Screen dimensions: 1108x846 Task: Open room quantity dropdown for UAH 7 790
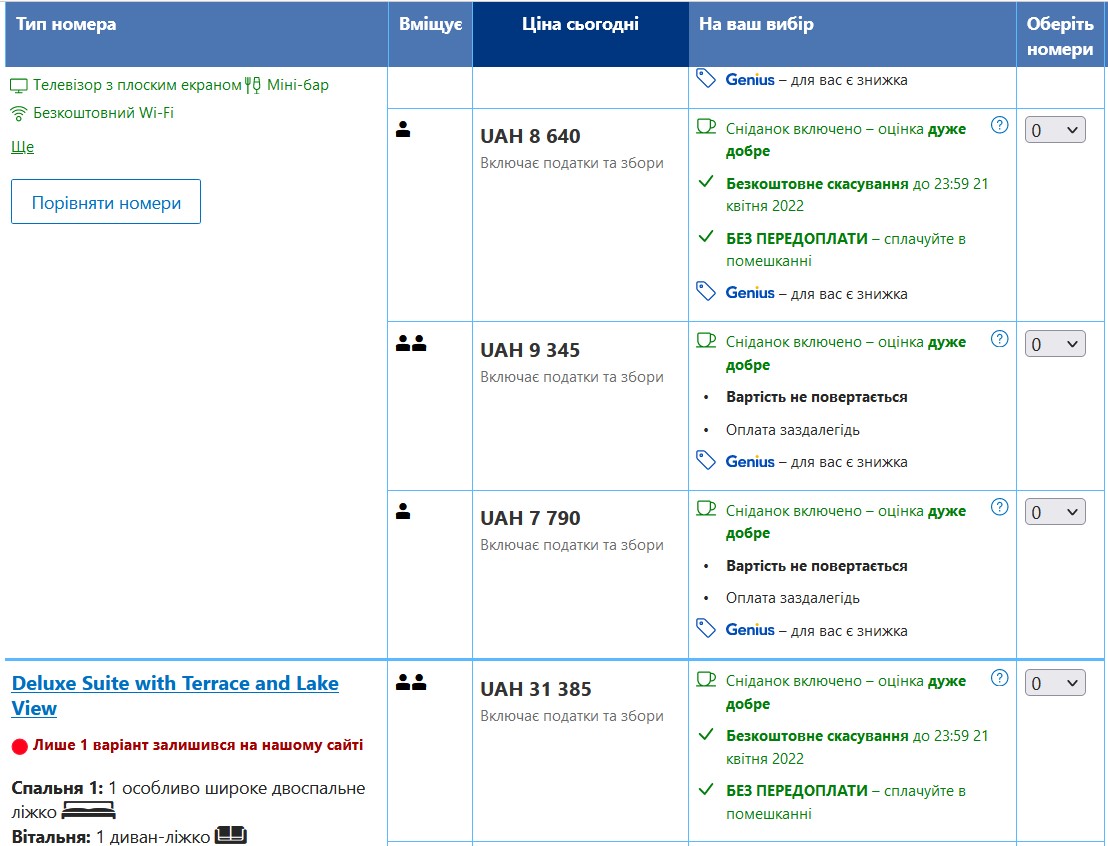1055,512
